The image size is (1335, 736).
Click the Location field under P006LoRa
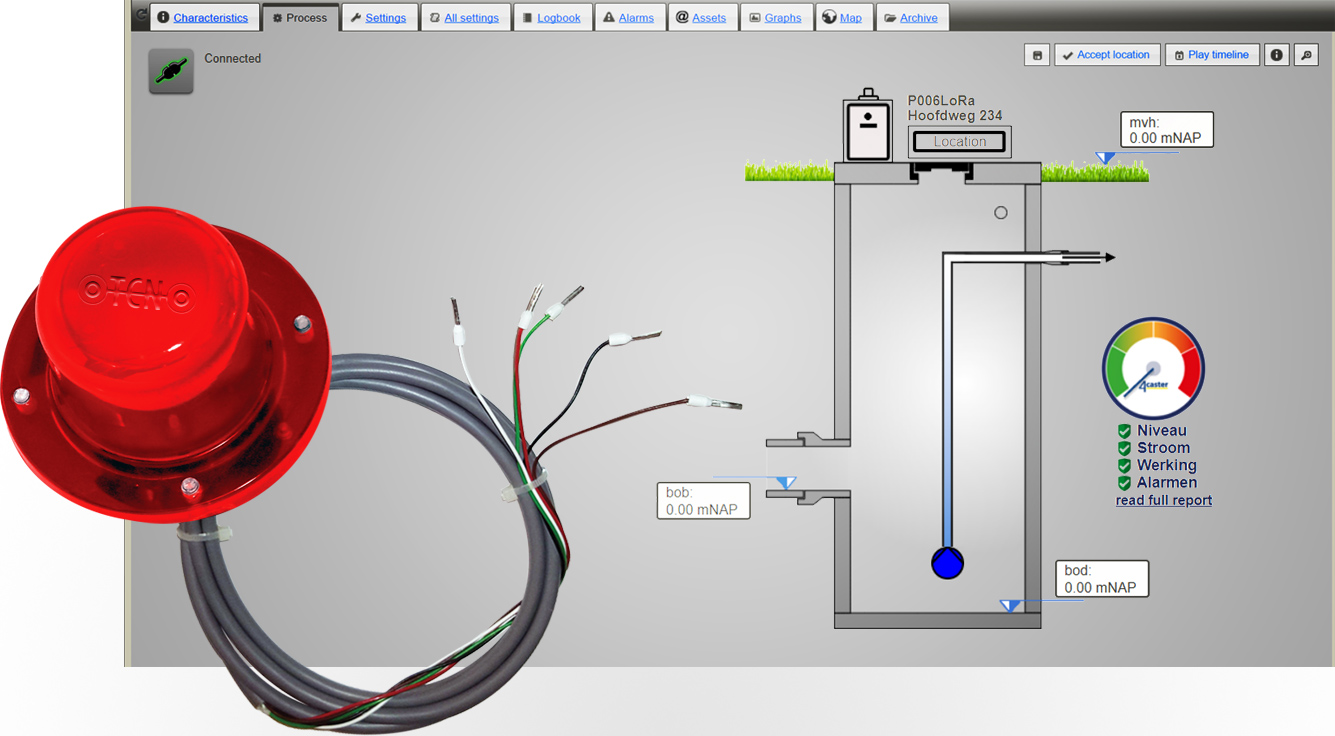[x=958, y=141]
